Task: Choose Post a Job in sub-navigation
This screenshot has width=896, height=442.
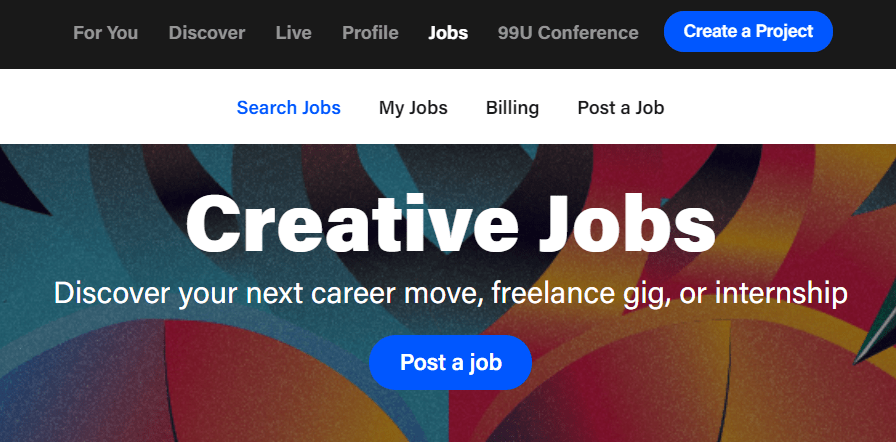Action: point(620,108)
